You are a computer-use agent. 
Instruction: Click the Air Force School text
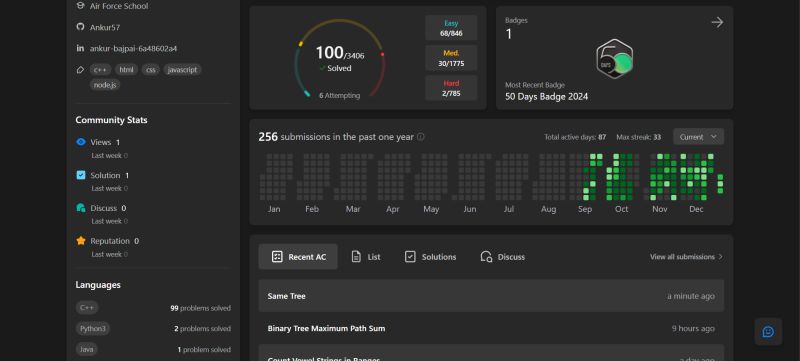(119, 6)
